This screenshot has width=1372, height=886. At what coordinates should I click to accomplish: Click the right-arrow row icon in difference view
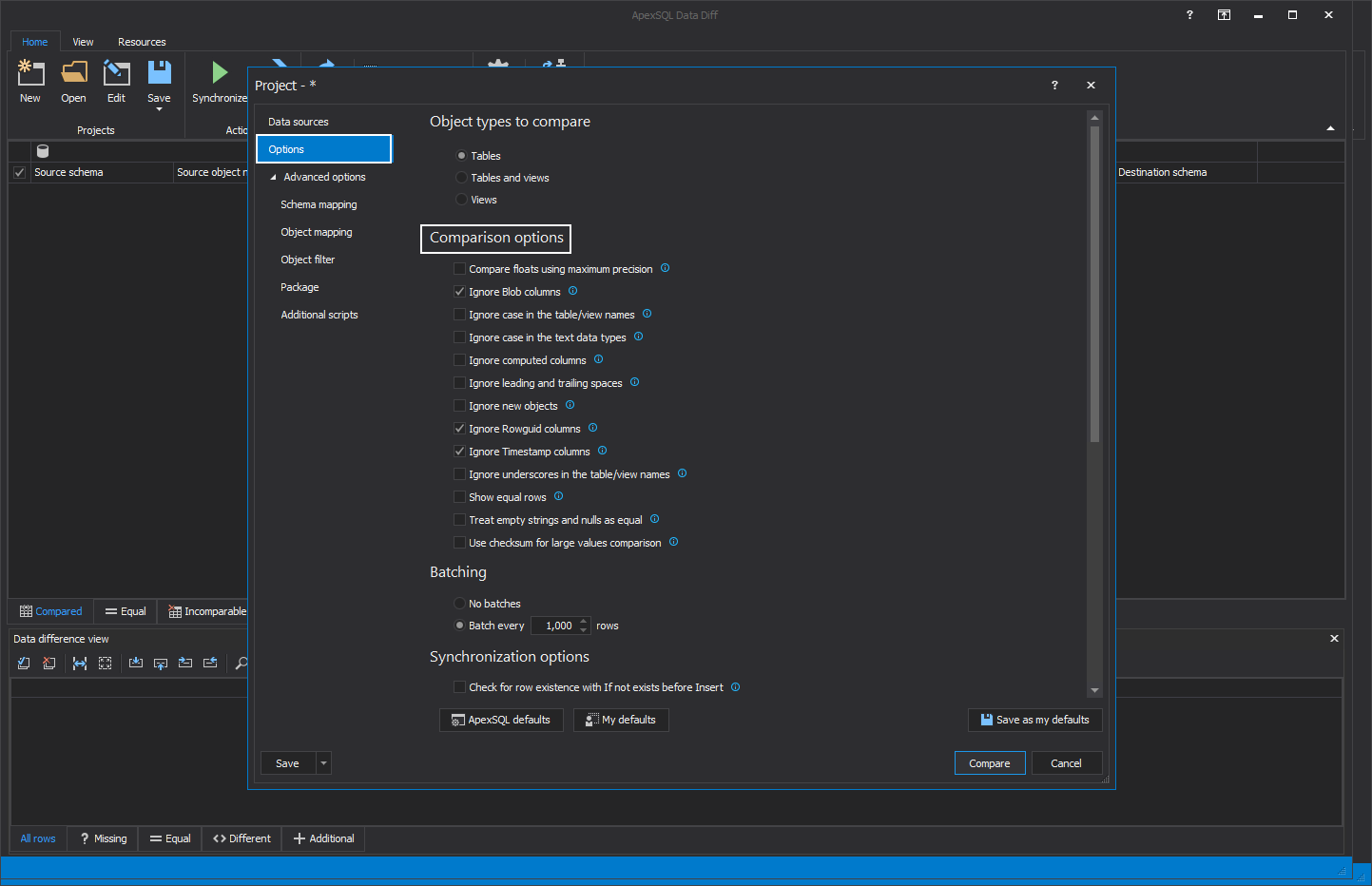click(185, 664)
